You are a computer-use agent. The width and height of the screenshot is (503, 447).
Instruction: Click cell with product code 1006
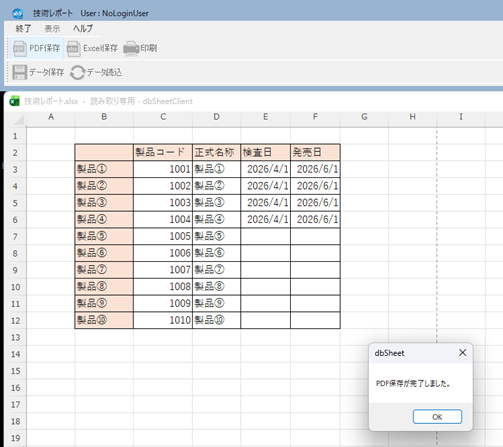[x=163, y=253]
